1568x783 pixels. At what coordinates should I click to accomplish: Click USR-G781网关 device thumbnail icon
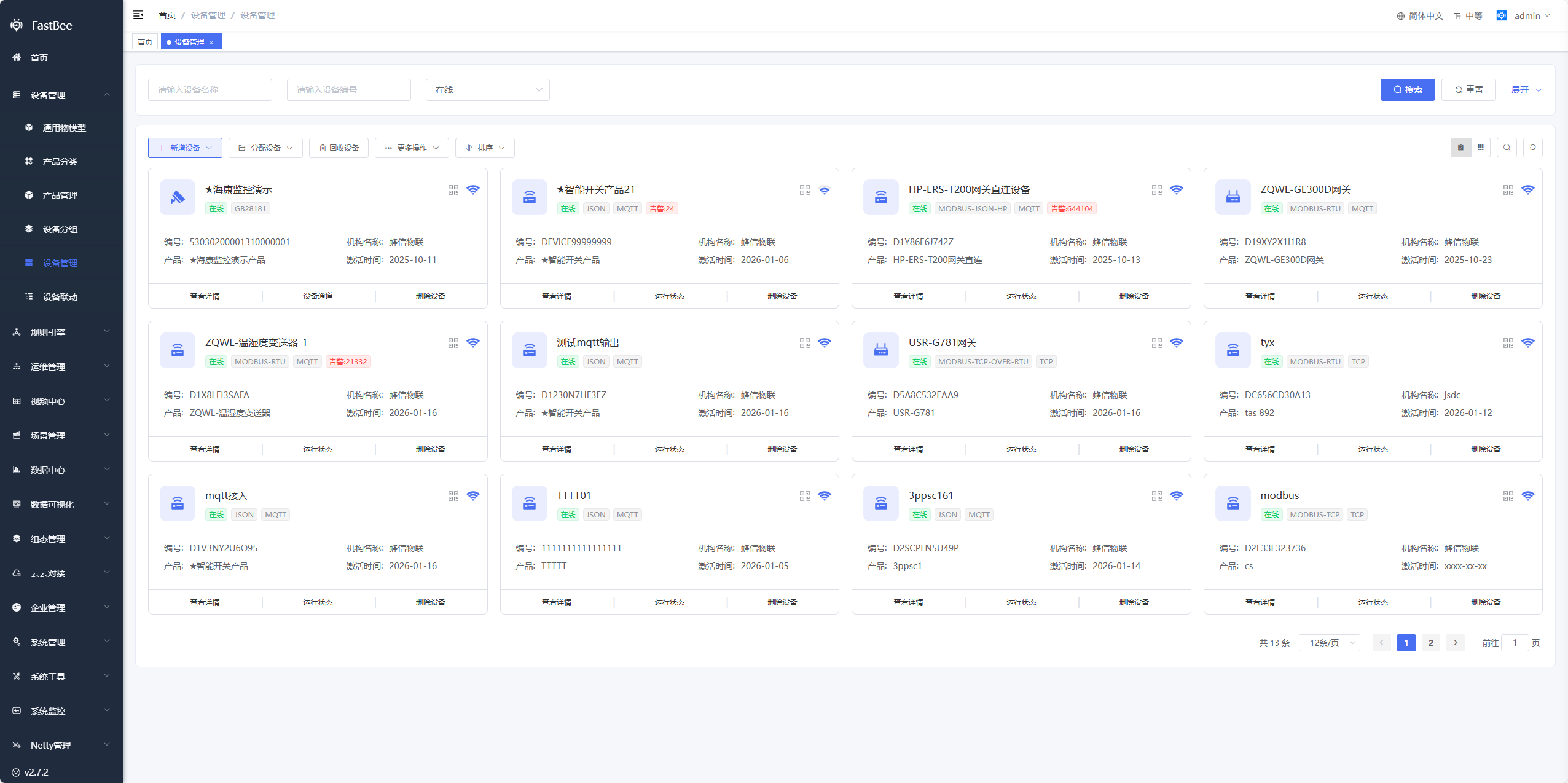[880, 350]
